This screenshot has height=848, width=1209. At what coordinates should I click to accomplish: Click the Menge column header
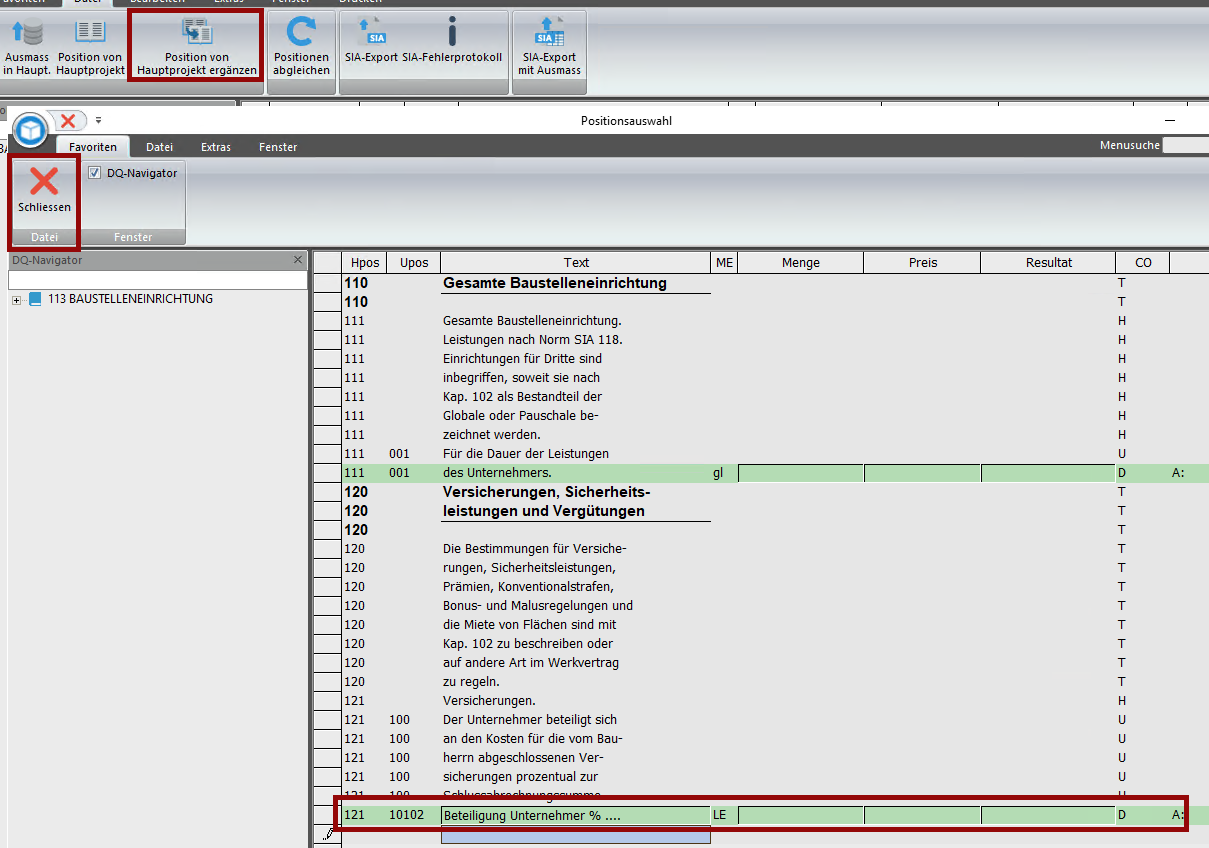pyautogui.click(x=801, y=263)
